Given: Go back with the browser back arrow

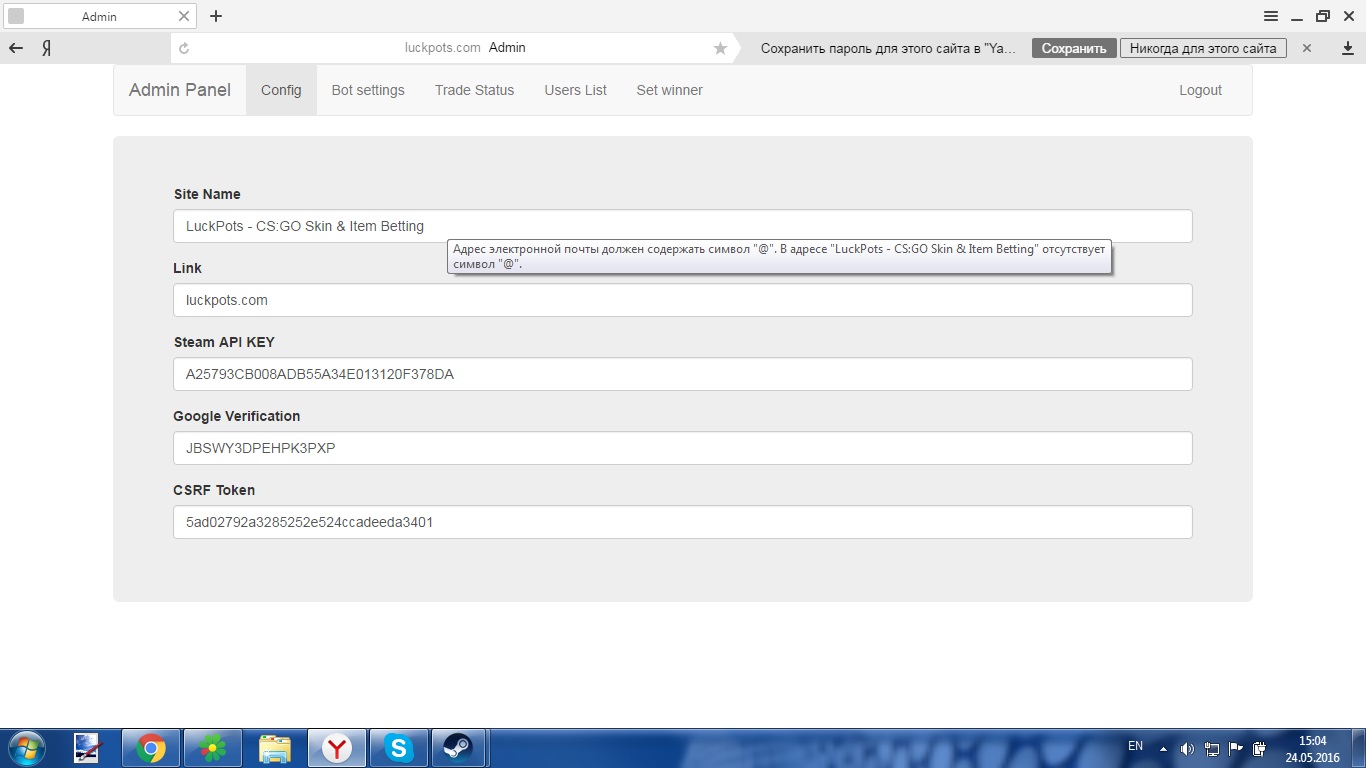Looking at the screenshot, I should point(16,48).
